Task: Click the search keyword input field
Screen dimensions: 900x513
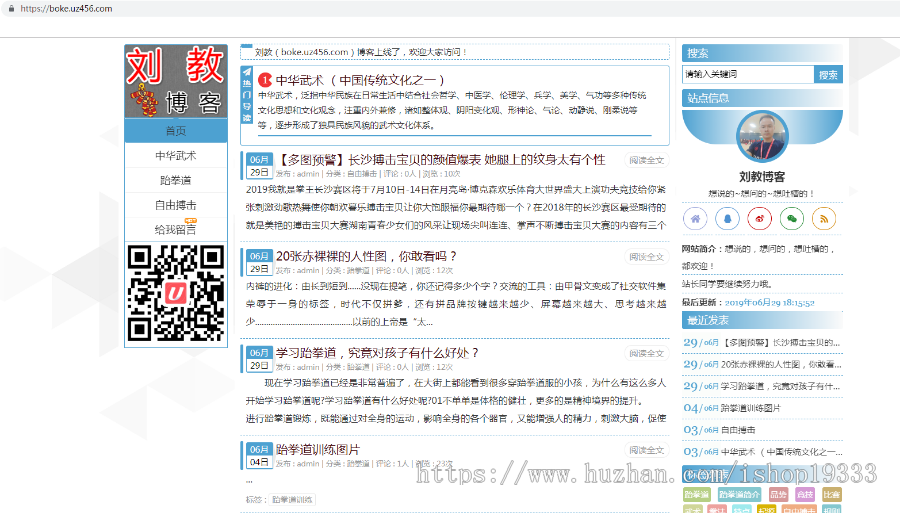Action: click(x=748, y=74)
